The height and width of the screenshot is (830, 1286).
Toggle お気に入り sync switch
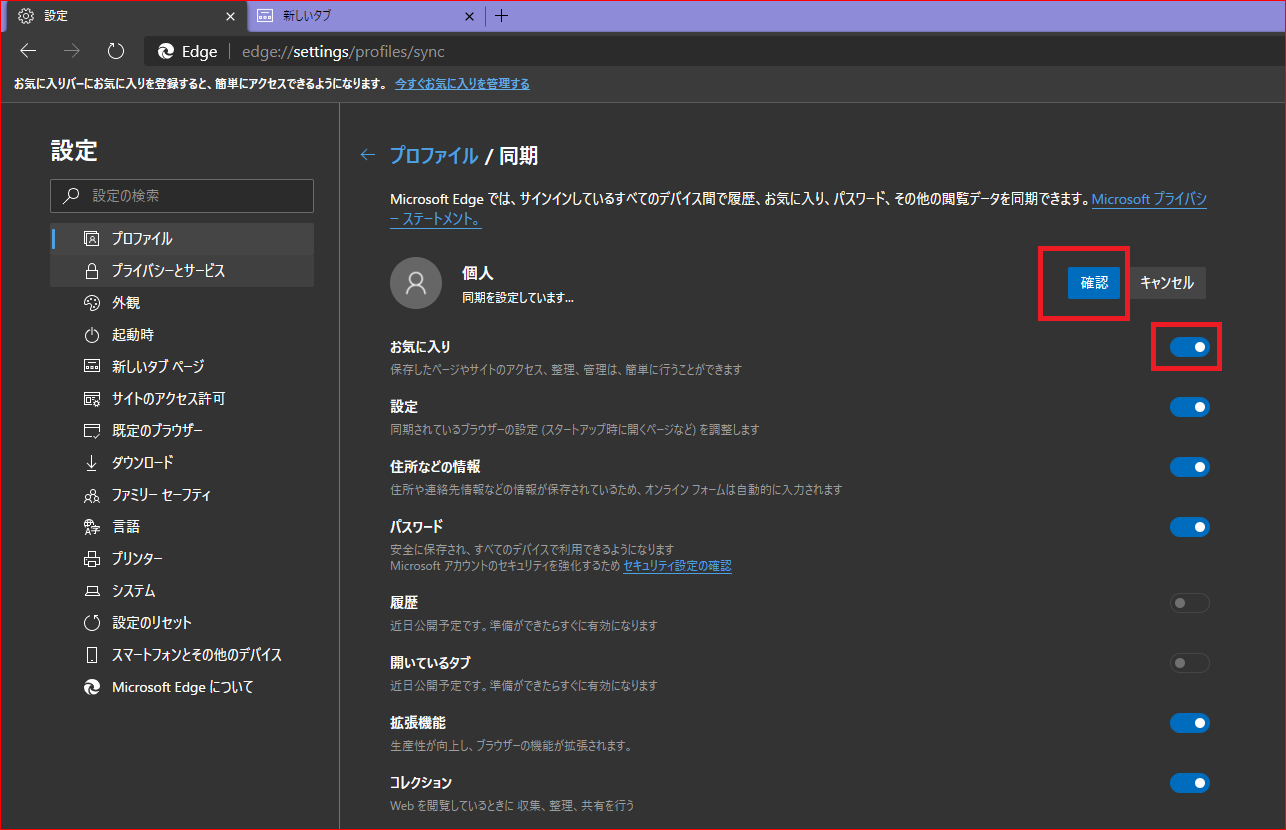1190,347
